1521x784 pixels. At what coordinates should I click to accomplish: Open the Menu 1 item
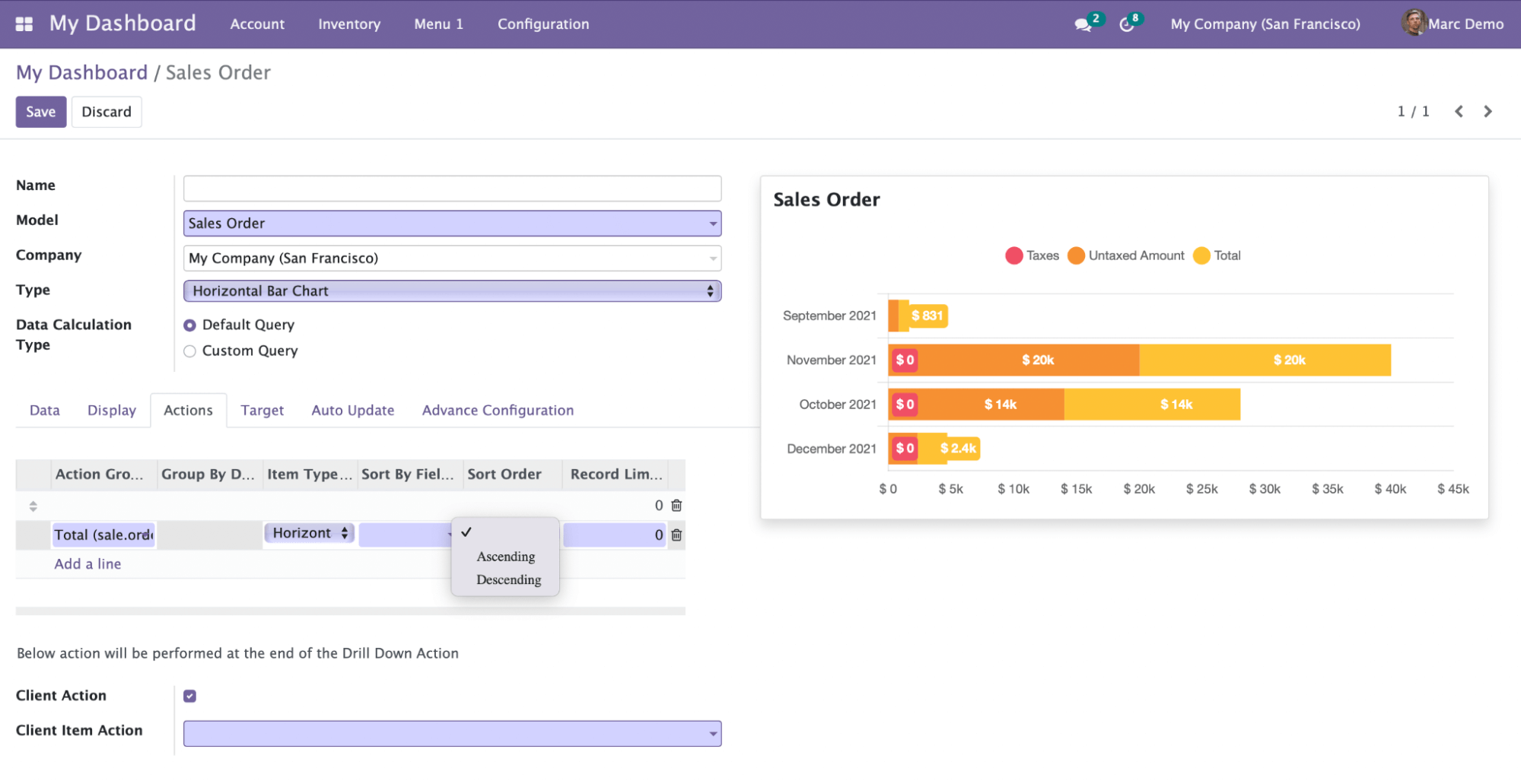pyautogui.click(x=439, y=24)
